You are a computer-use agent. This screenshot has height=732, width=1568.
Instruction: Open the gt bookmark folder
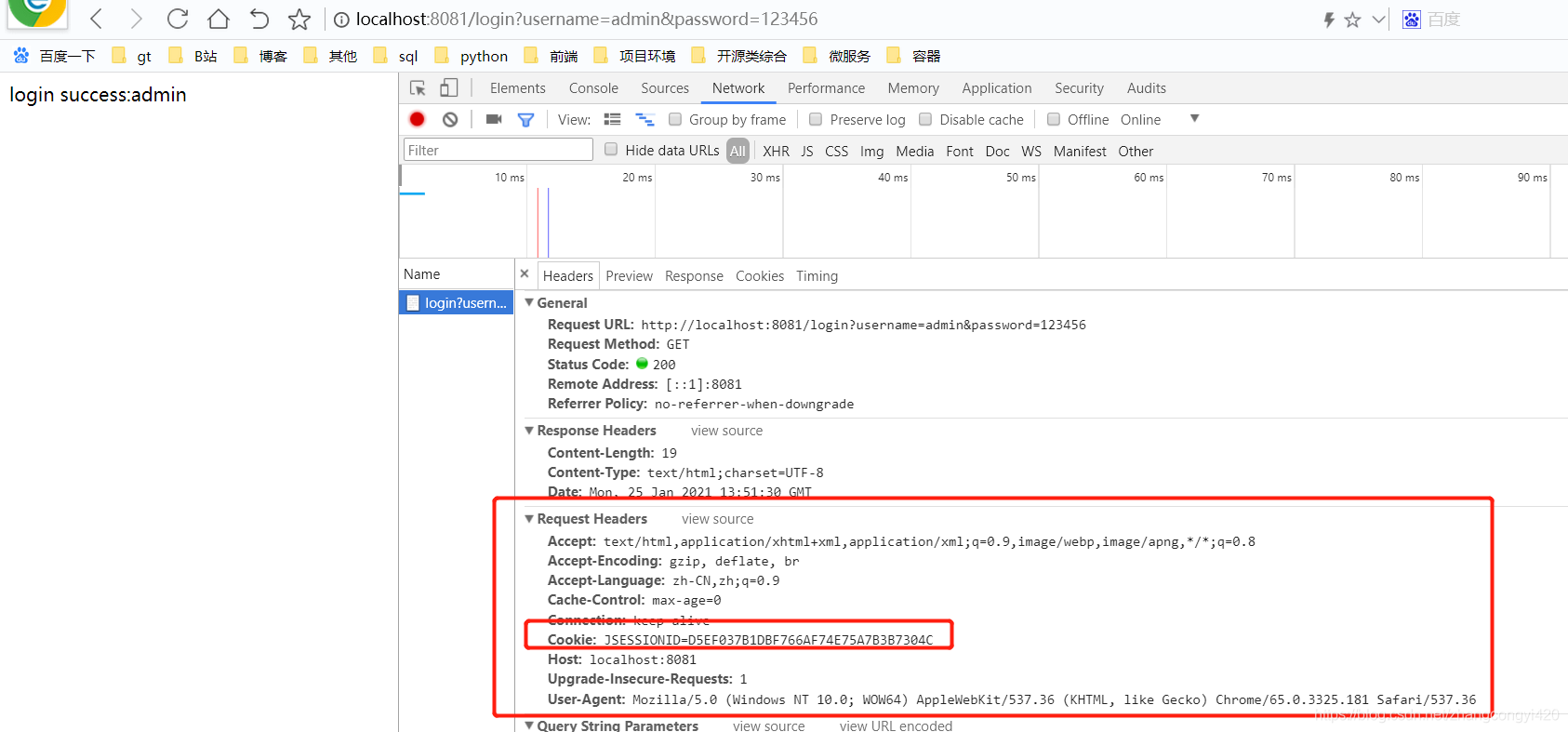point(131,56)
